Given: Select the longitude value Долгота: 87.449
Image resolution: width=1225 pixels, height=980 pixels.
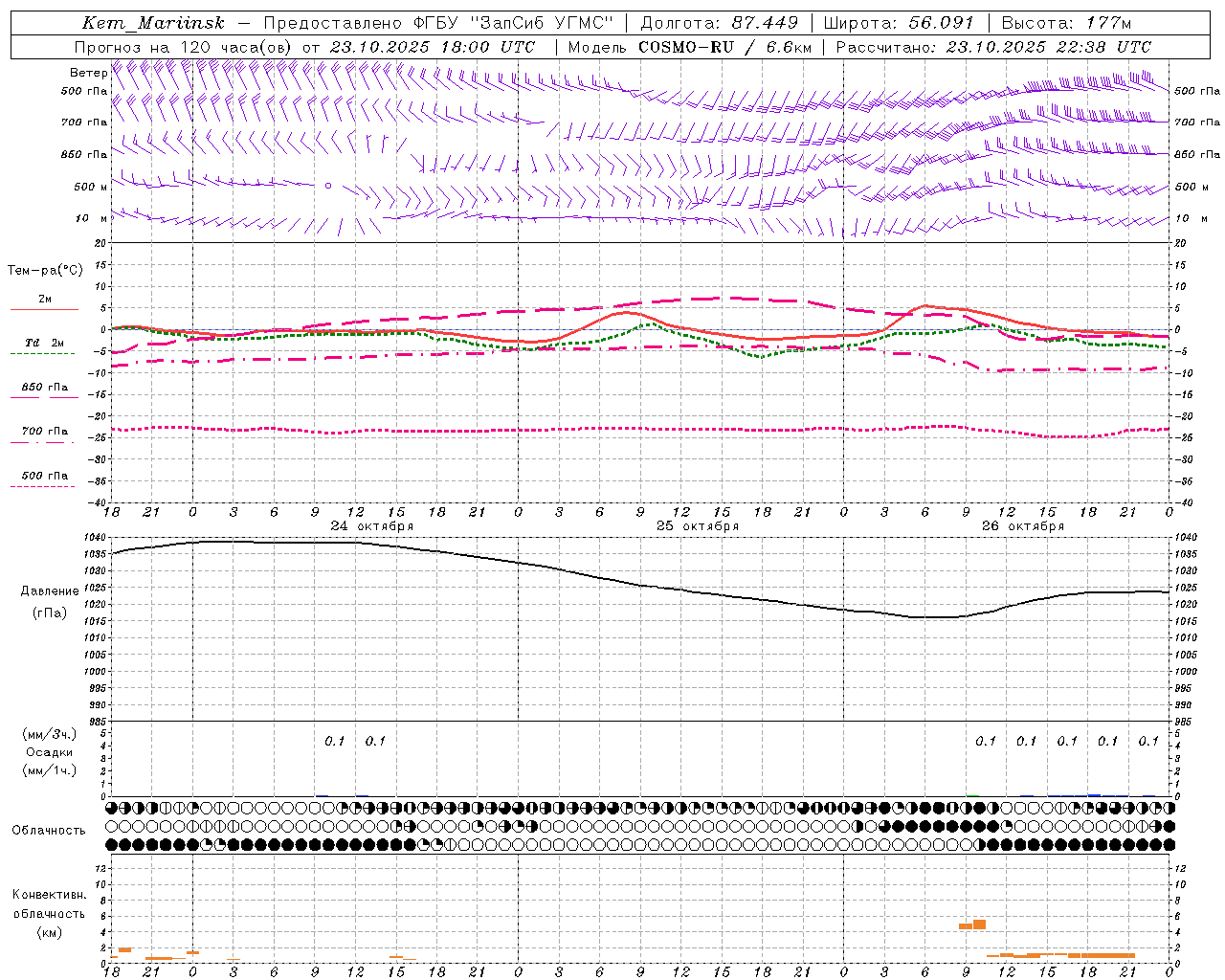Looking at the screenshot, I should coord(720,23).
